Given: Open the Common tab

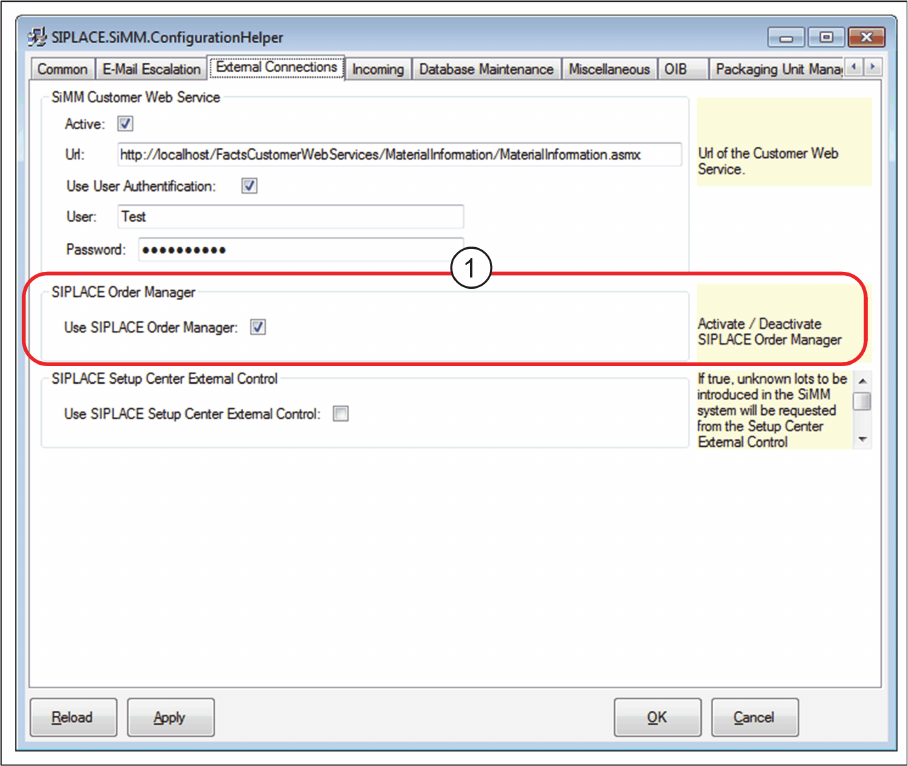Looking at the screenshot, I should pos(62,69).
